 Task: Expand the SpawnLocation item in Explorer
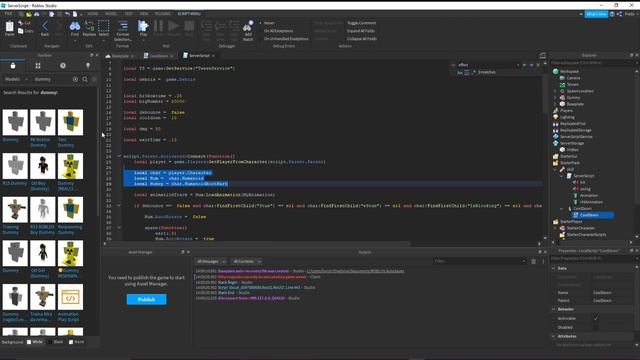click(x=555, y=91)
